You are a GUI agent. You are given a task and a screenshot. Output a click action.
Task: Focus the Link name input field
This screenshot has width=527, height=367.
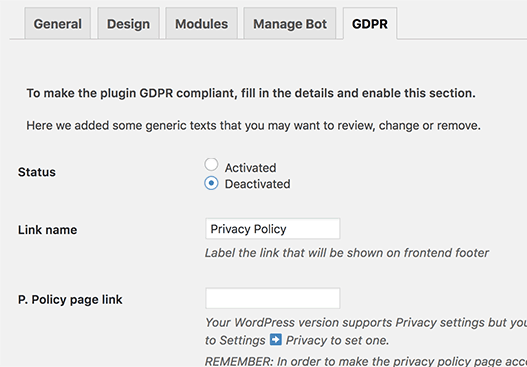point(273,229)
